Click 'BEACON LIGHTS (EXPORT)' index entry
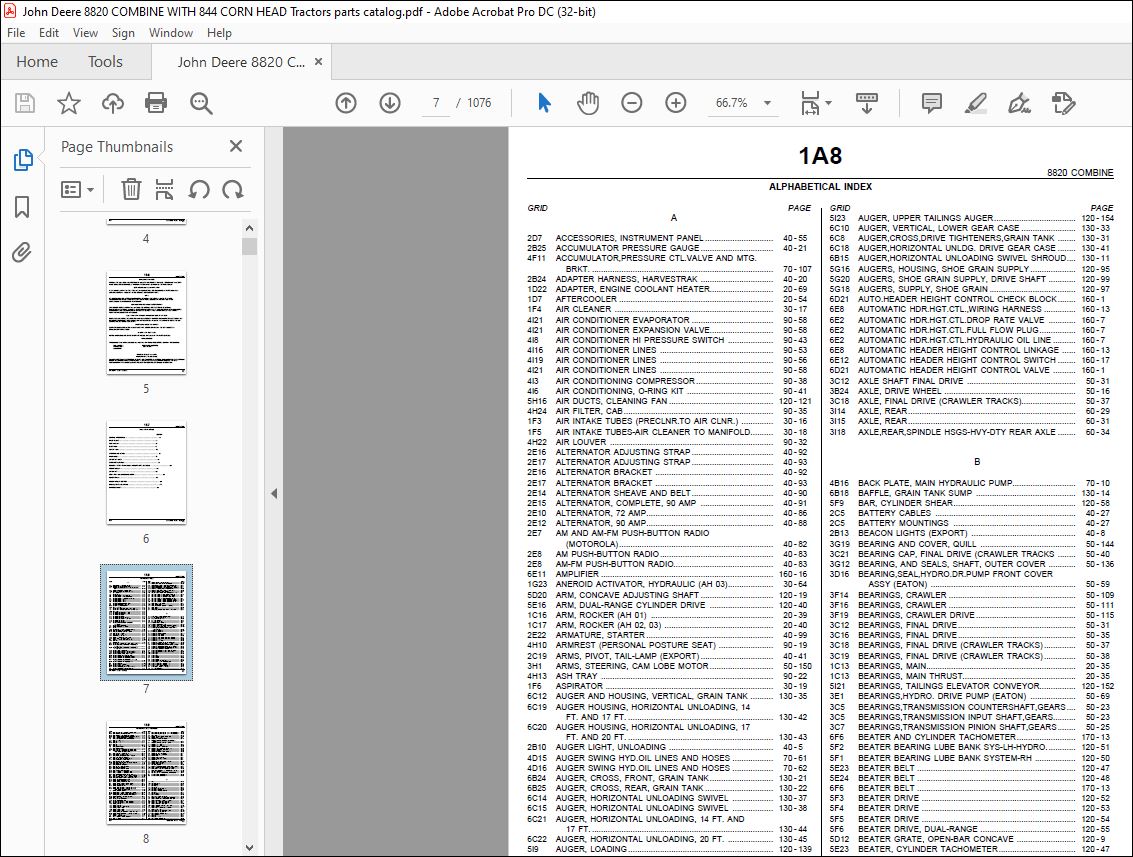Viewport: 1133px width, 857px height. point(913,533)
